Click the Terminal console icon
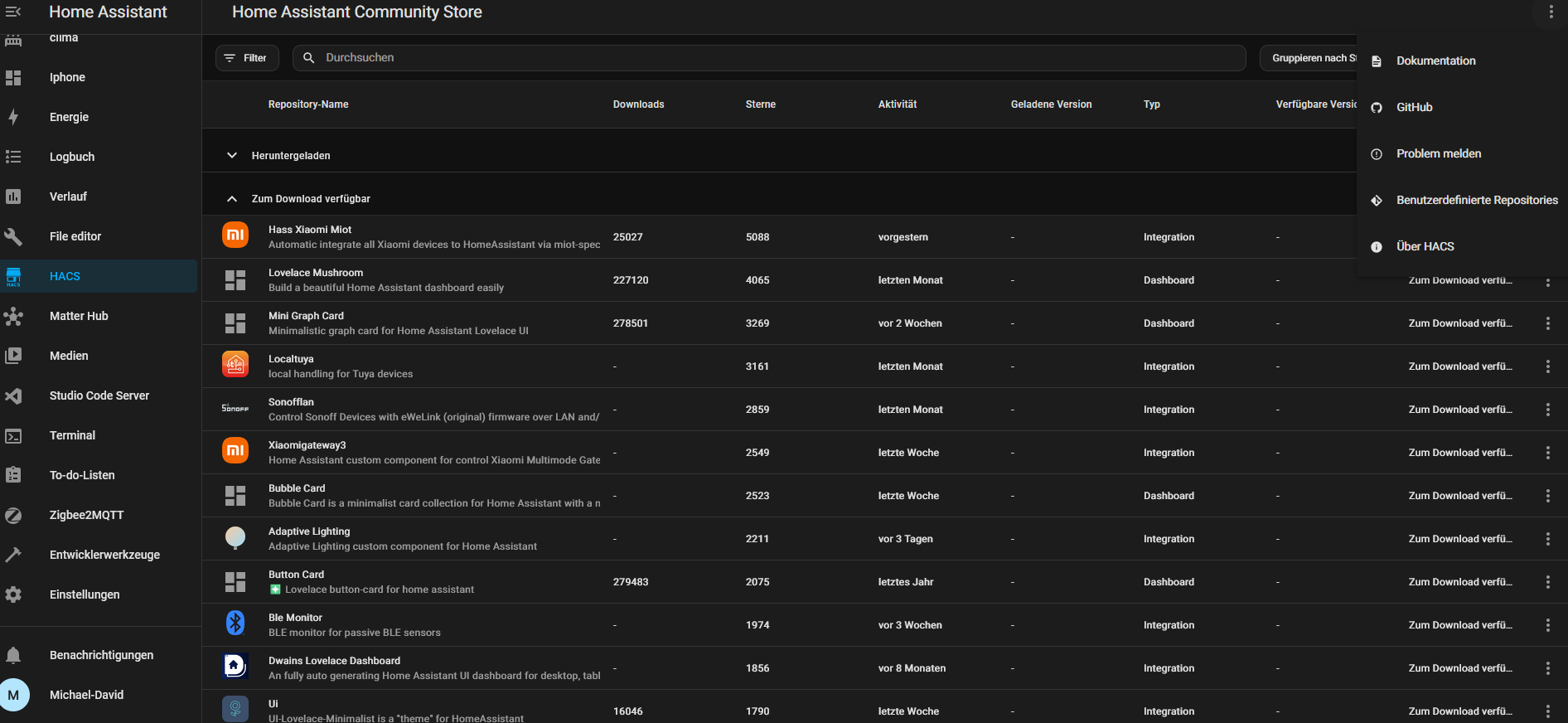The image size is (1568, 723). click(x=13, y=435)
